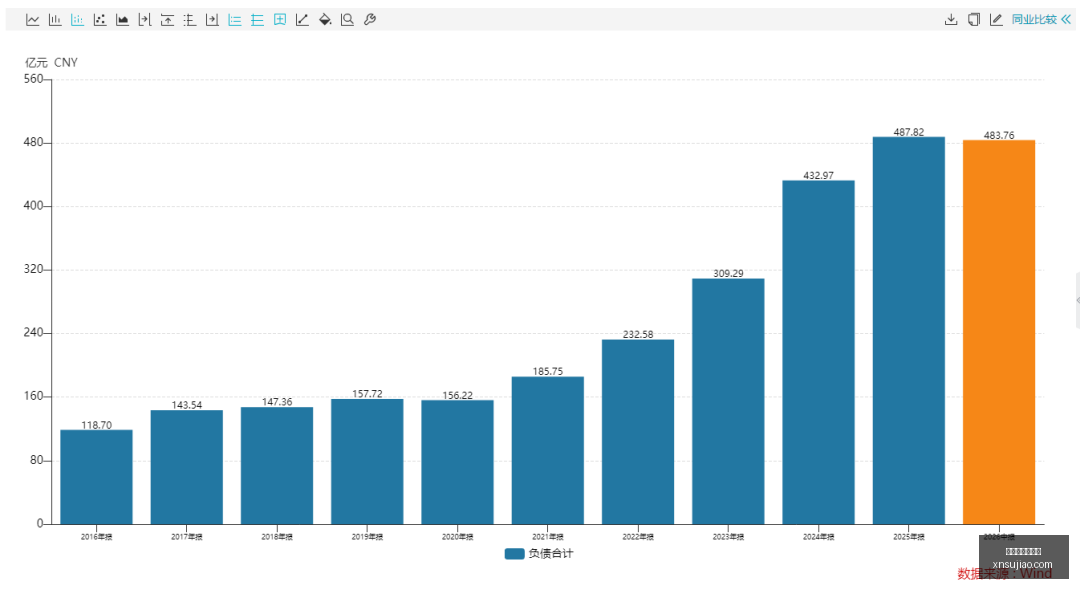Toggle the blue boxed-plus chart icon
1080x590 pixels.
(280, 20)
